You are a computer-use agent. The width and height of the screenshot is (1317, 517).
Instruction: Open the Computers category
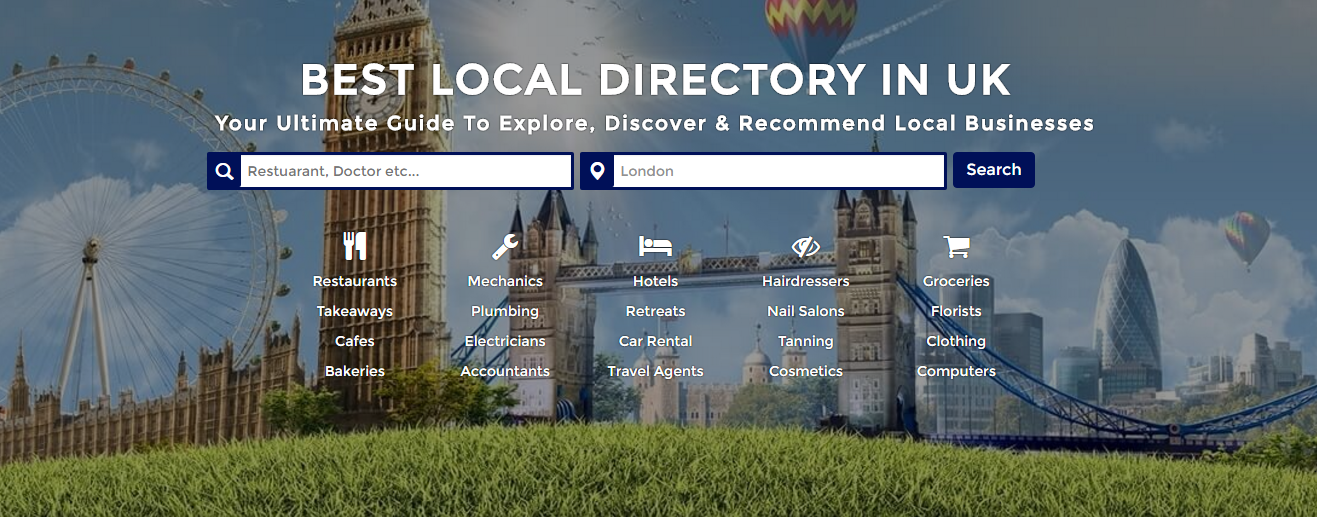coord(956,371)
